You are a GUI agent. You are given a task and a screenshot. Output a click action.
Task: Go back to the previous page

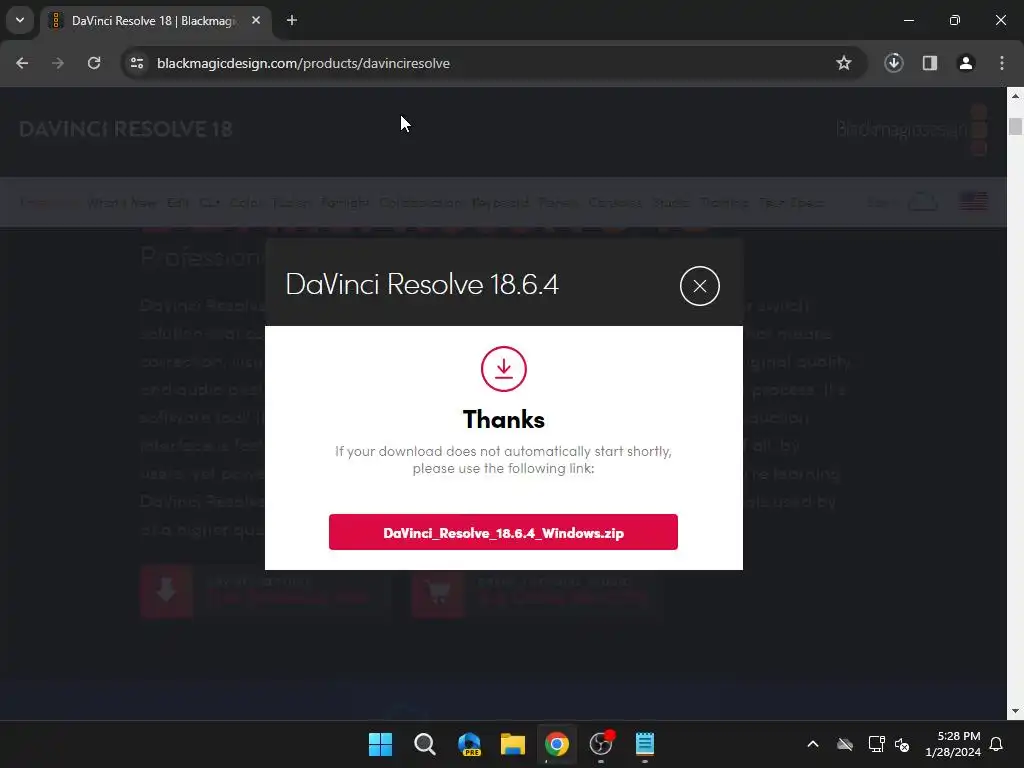point(22,63)
